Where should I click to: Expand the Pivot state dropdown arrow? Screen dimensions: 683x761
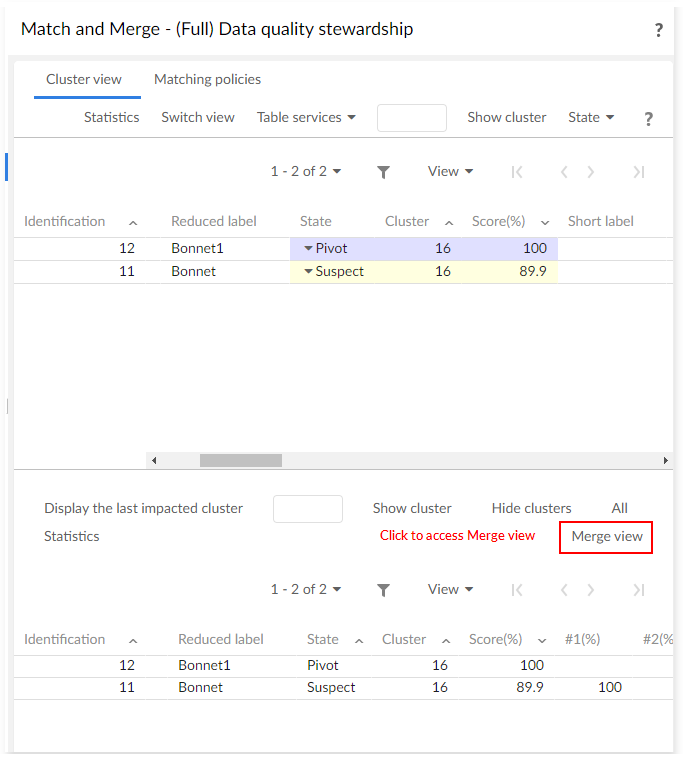[x=308, y=248]
